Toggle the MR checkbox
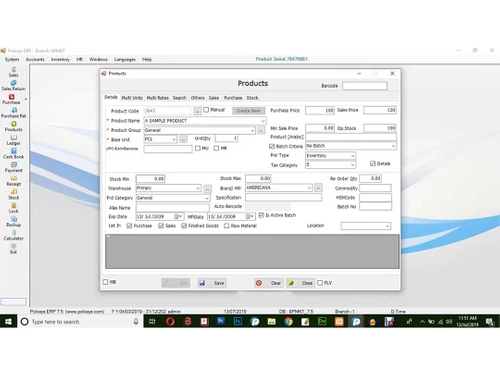 pos(216,148)
